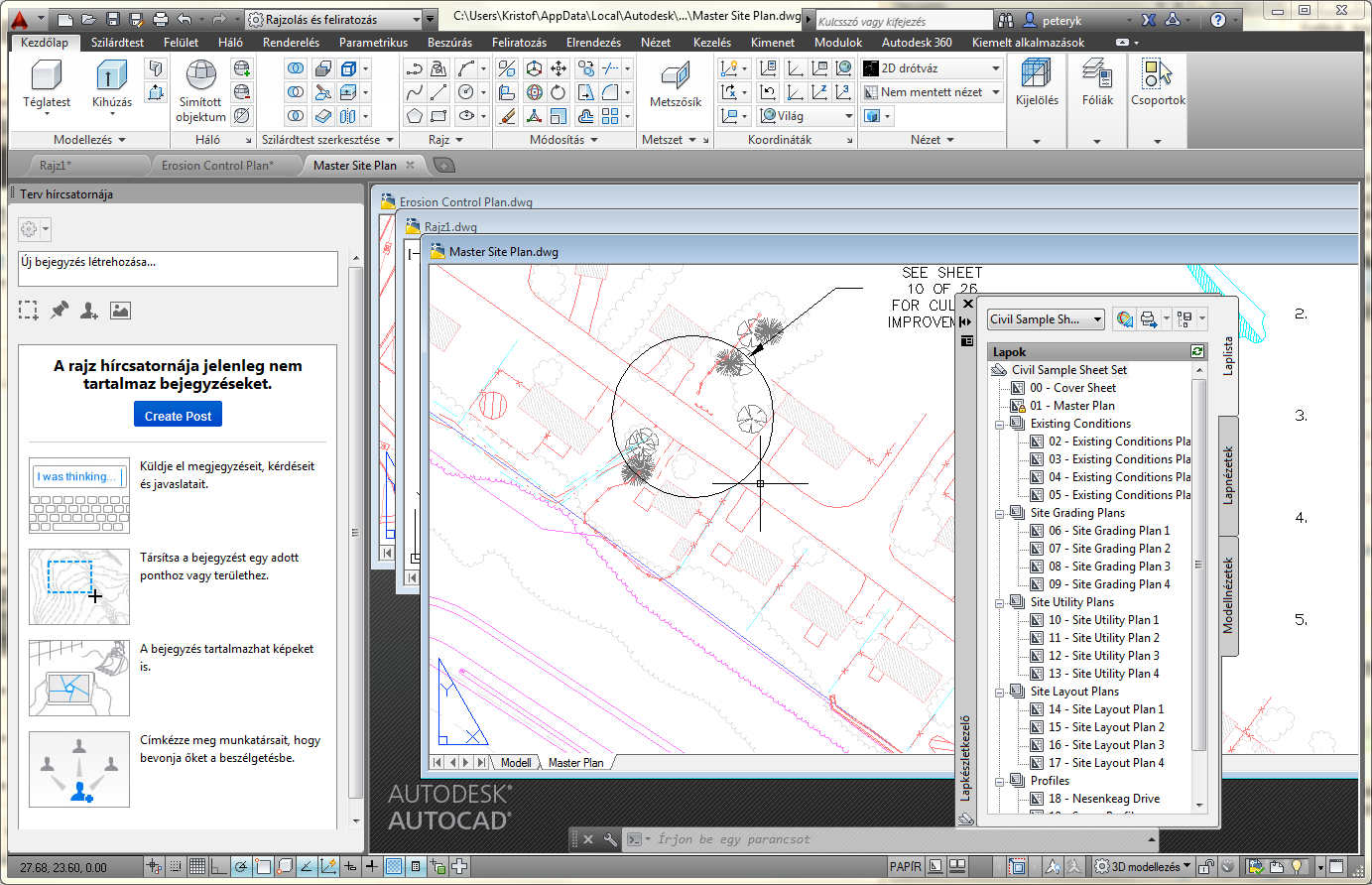
Task: Click the Lapnézetek side tab
Action: pos(1228,476)
